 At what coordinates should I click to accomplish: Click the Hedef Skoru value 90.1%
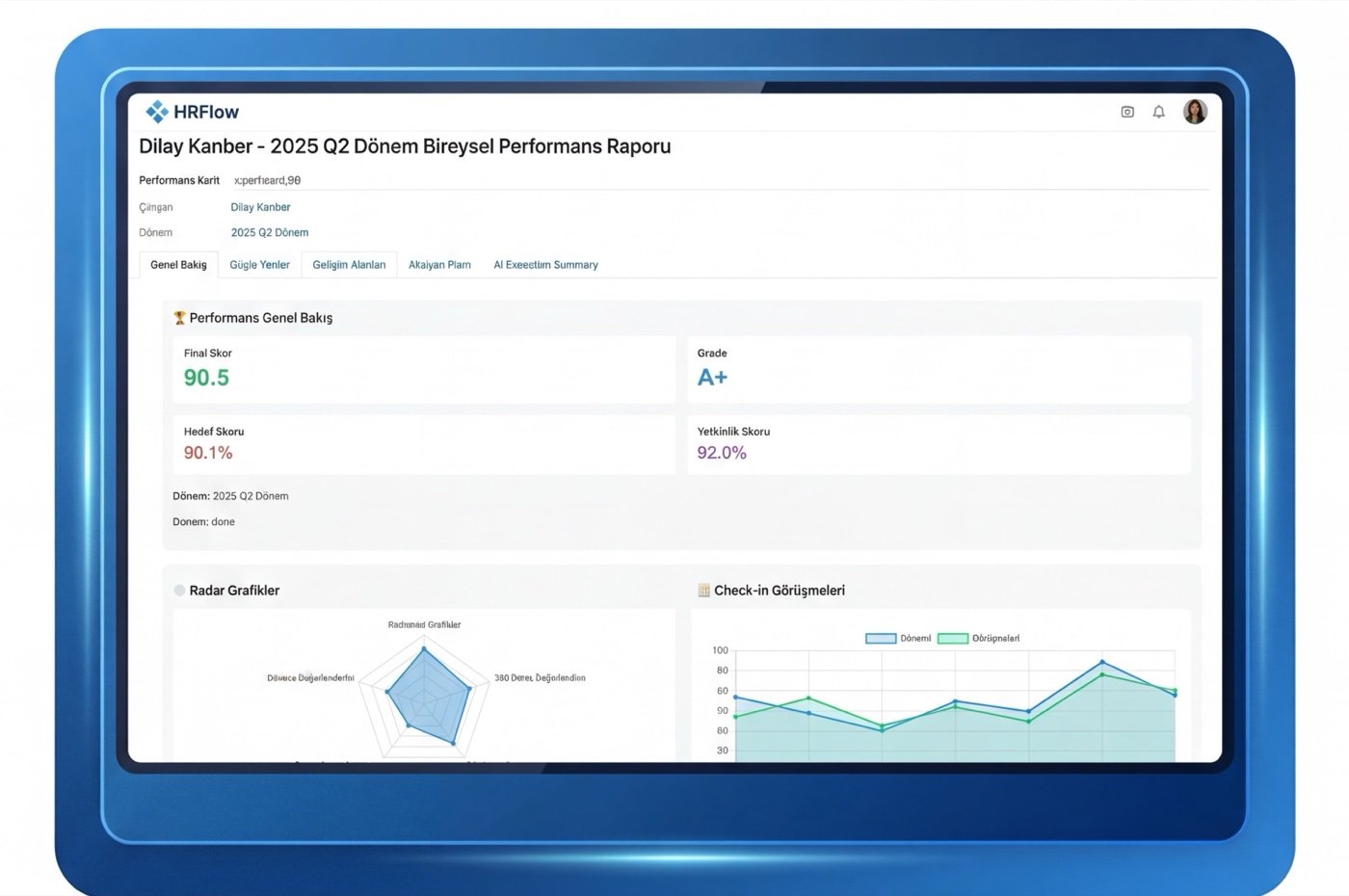(208, 453)
